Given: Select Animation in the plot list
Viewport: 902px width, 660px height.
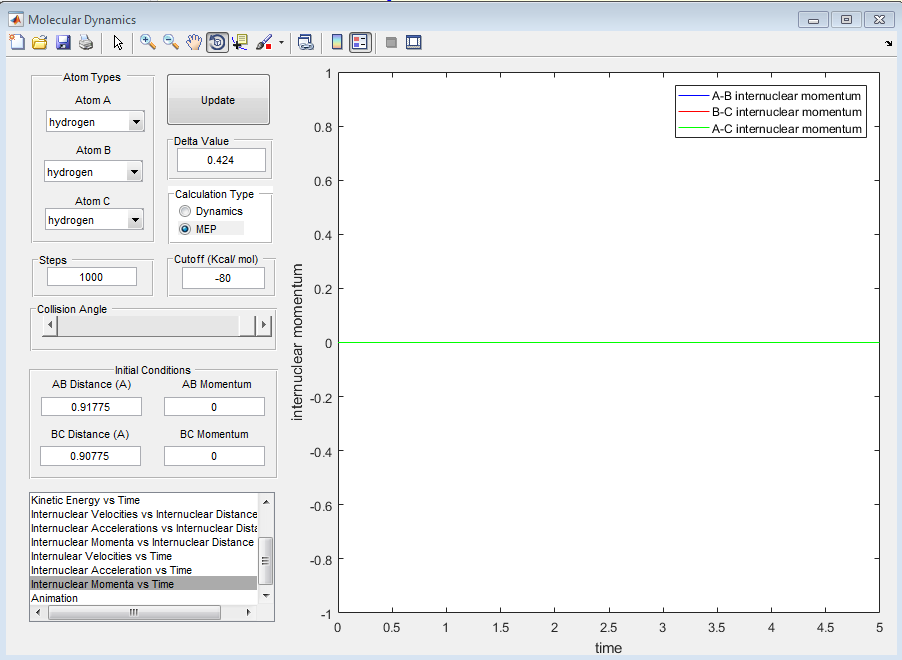Looking at the screenshot, I should pyautogui.click(x=54, y=598).
